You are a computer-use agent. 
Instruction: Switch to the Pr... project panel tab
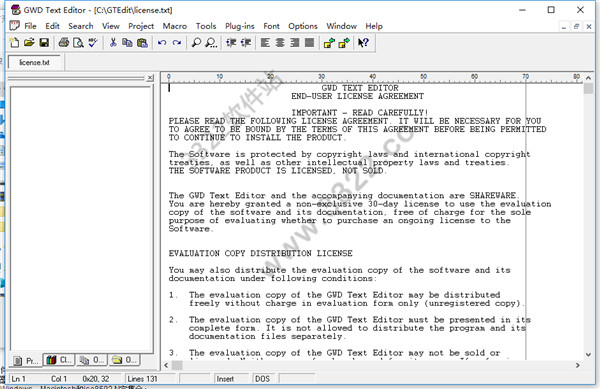click(x=26, y=360)
